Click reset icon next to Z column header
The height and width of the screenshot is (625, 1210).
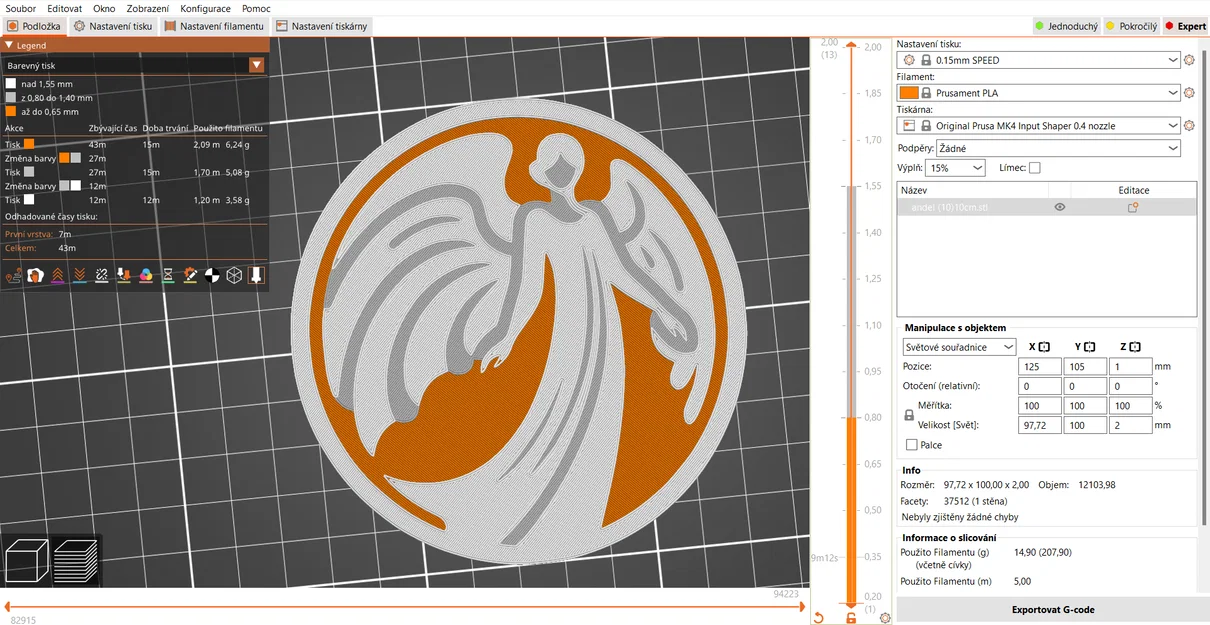pos(1135,347)
